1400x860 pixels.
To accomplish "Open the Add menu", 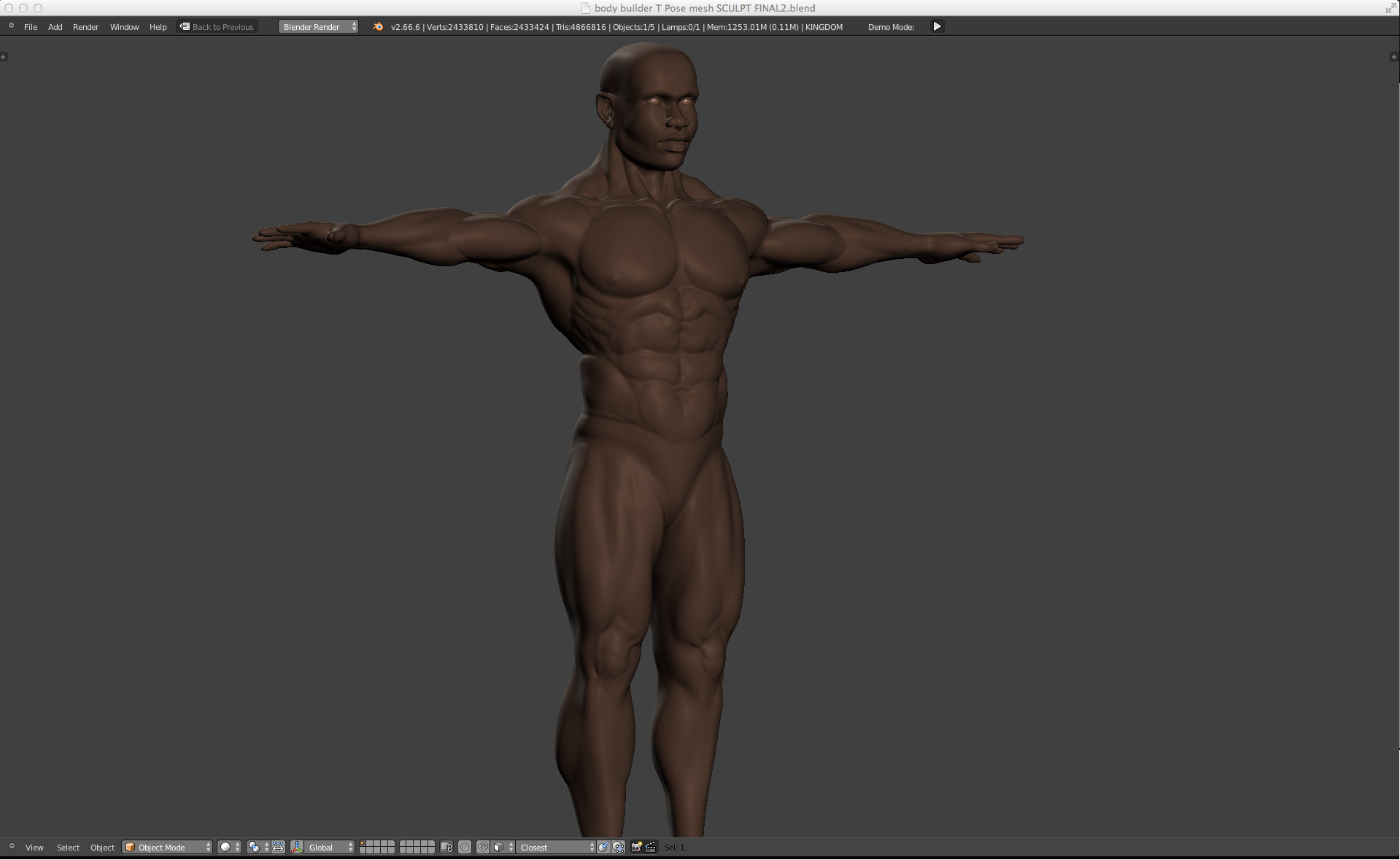I will [x=55, y=27].
